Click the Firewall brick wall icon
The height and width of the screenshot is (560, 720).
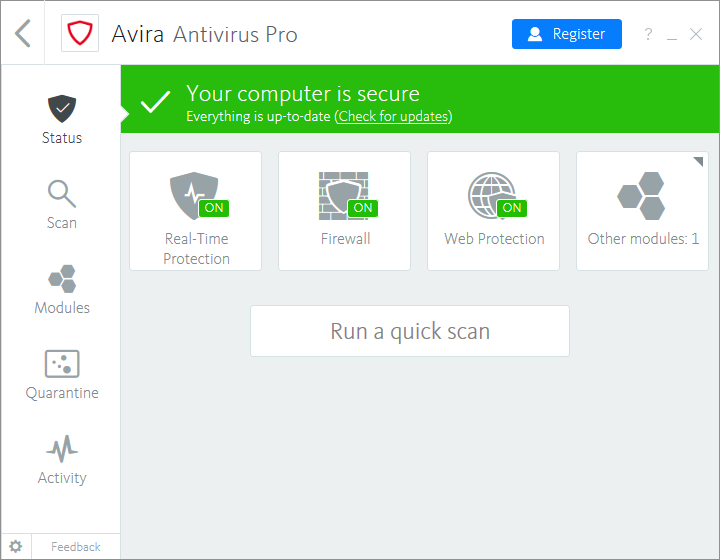click(341, 195)
